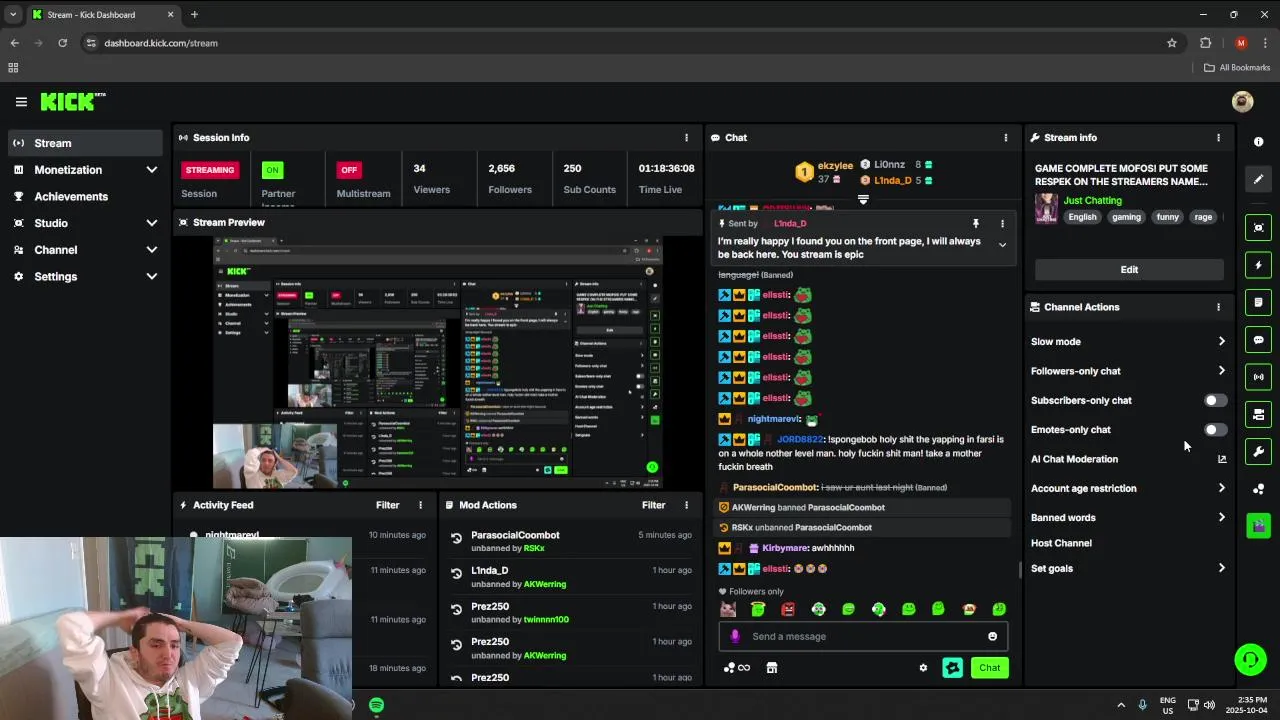The width and height of the screenshot is (1280, 720).
Task: Click Kirbymare username in chat
Action: [x=785, y=548]
